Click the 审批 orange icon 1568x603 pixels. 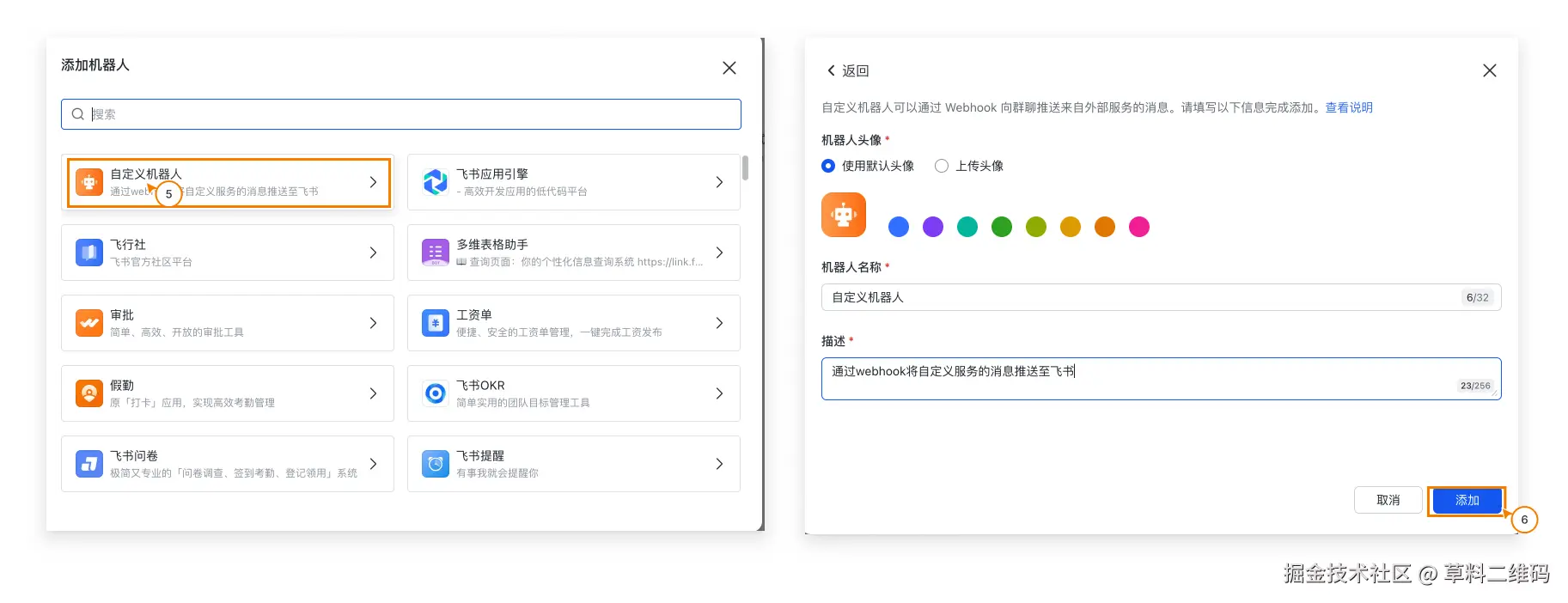tap(89, 323)
